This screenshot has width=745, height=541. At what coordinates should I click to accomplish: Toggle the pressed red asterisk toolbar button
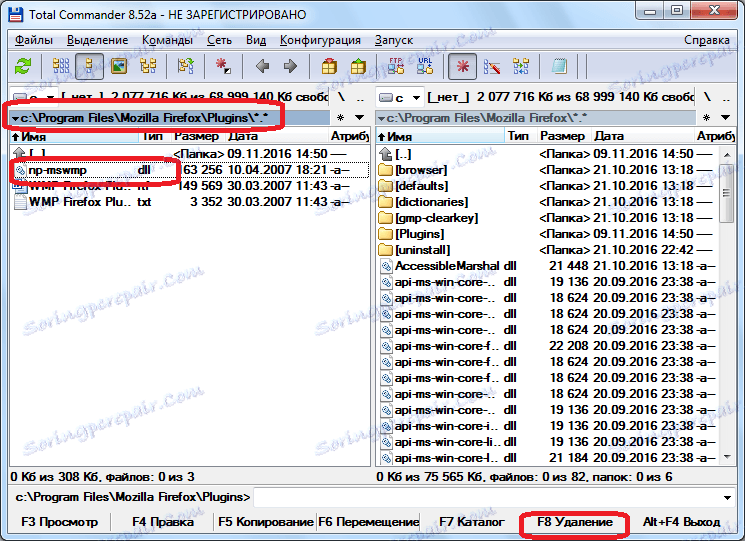tap(462, 66)
